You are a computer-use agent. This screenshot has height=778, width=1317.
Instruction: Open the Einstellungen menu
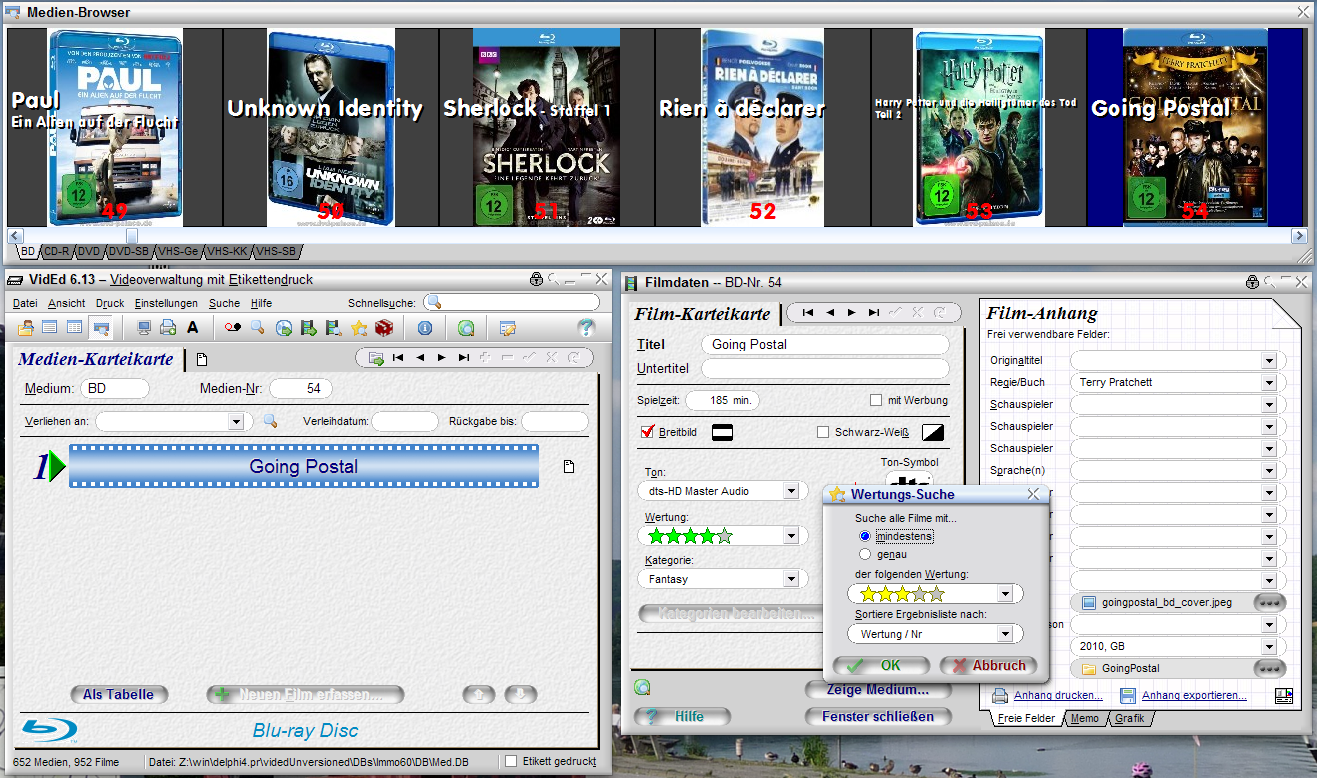tap(166, 303)
